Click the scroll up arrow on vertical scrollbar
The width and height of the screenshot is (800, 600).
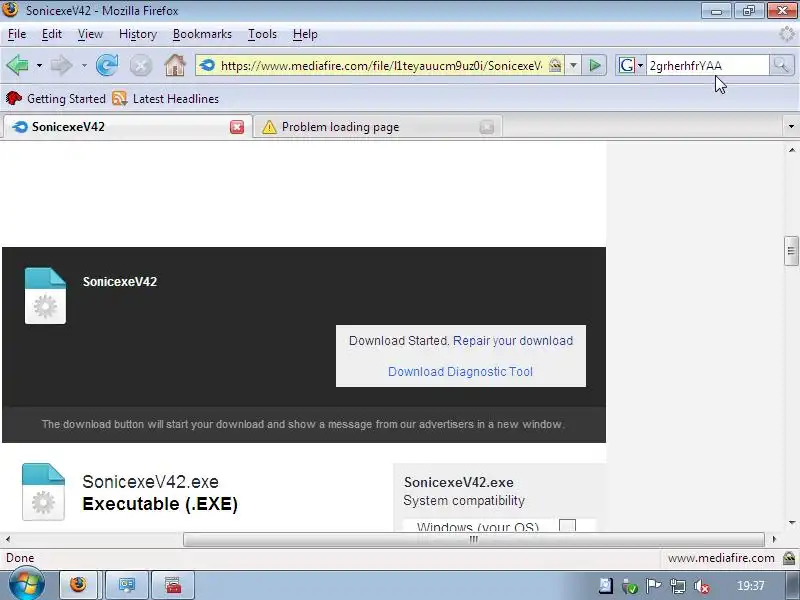(x=791, y=150)
